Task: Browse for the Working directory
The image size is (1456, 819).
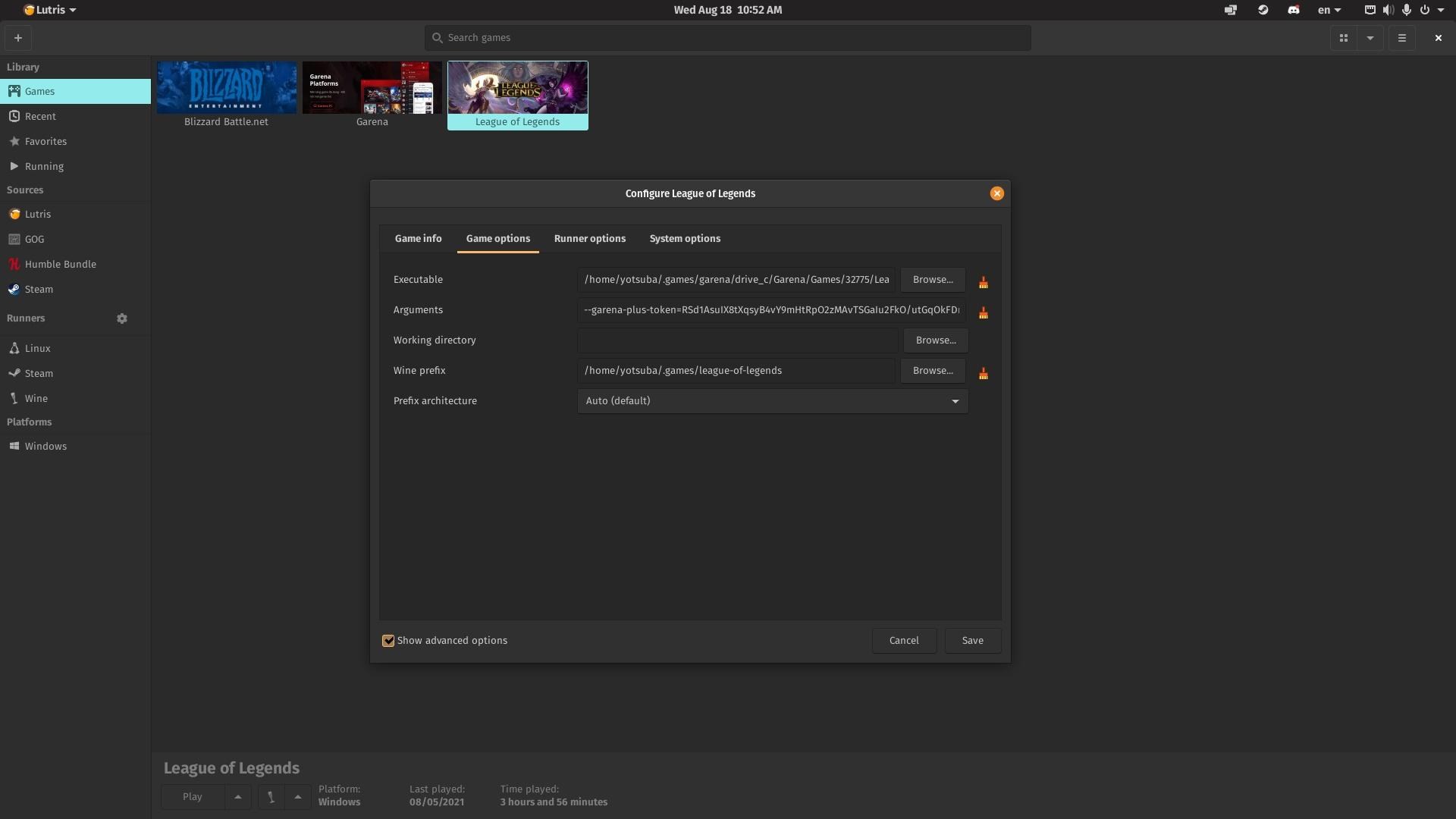Action: click(935, 340)
